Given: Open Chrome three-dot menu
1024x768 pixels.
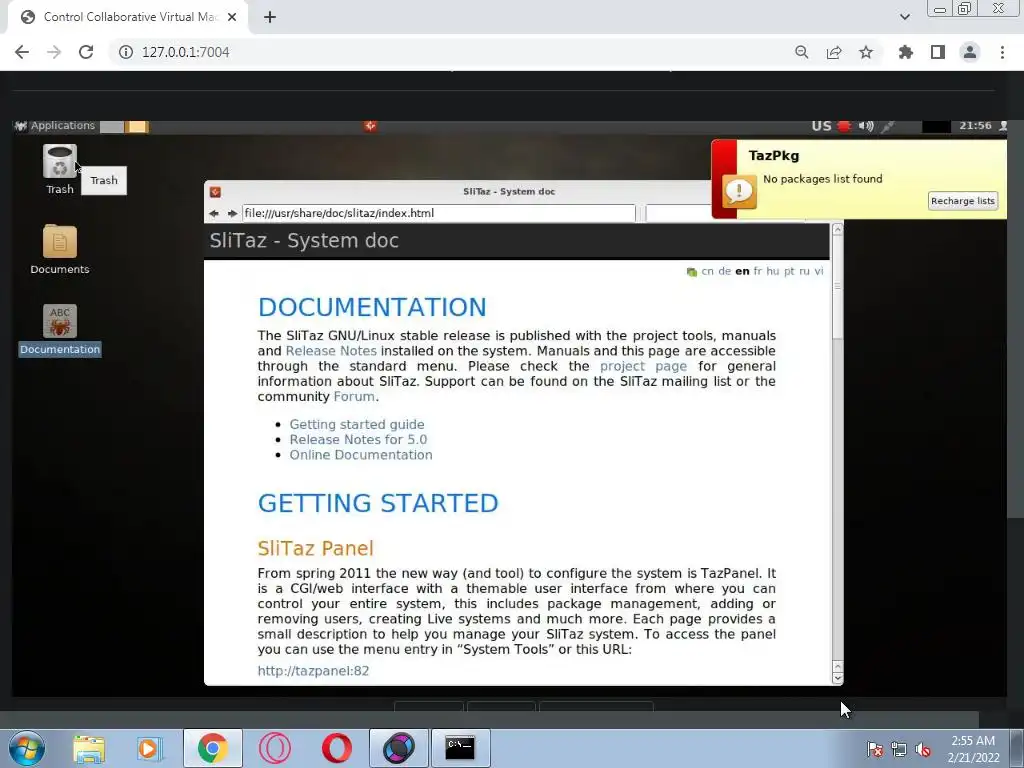Looking at the screenshot, I should pyautogui.click(x=1002, y=52).
